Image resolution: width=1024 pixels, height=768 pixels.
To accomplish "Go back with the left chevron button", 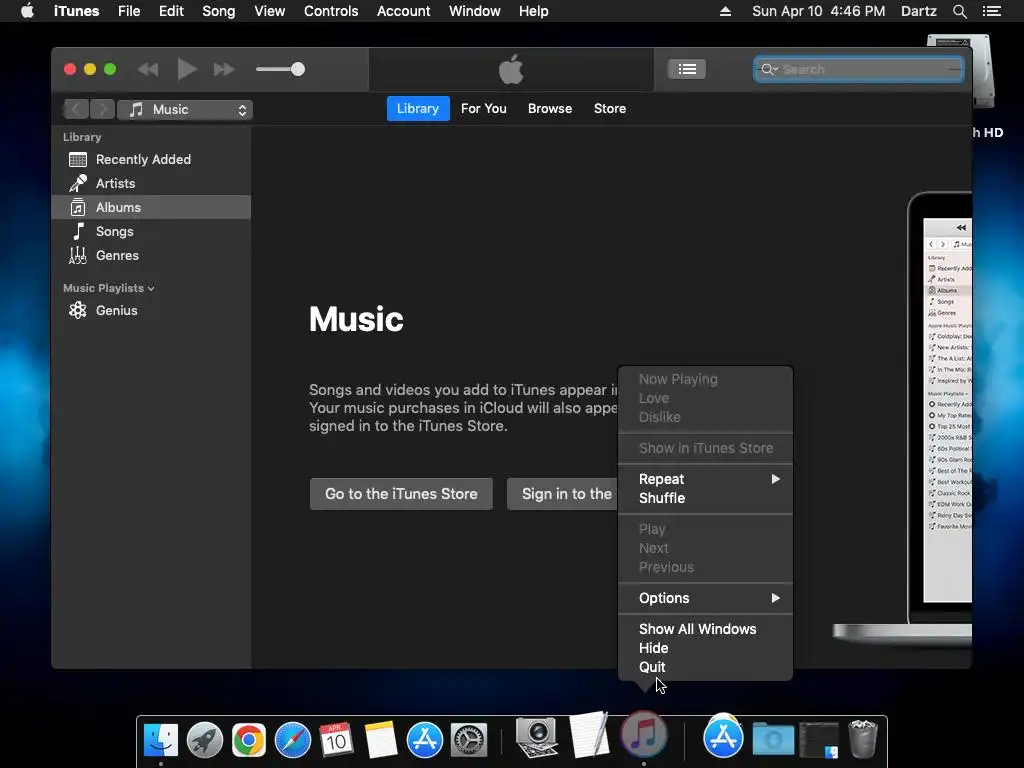I will [76, 110].
